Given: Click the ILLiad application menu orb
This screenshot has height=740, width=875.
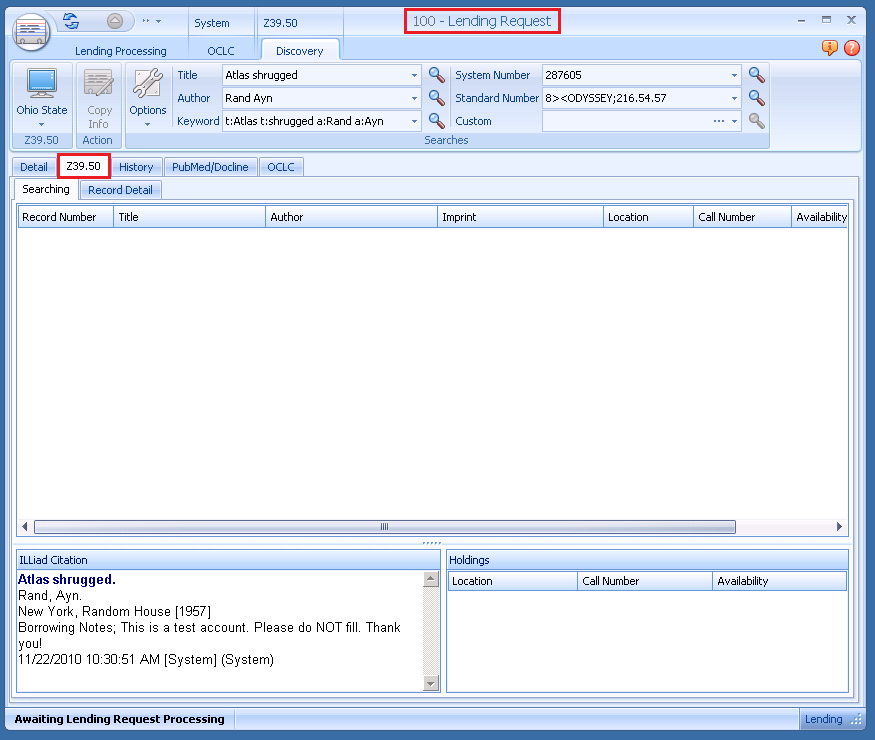Looking at the screenshot, I should click(31, 31).
